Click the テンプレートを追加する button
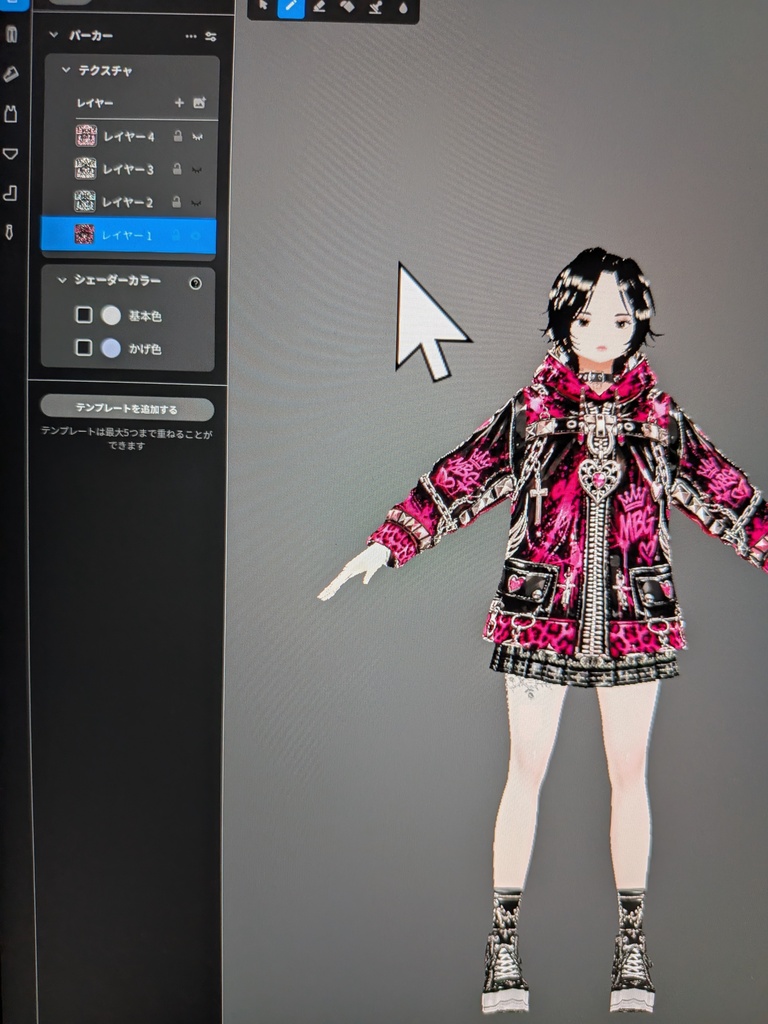768x1024 pixels. [127, 409]
